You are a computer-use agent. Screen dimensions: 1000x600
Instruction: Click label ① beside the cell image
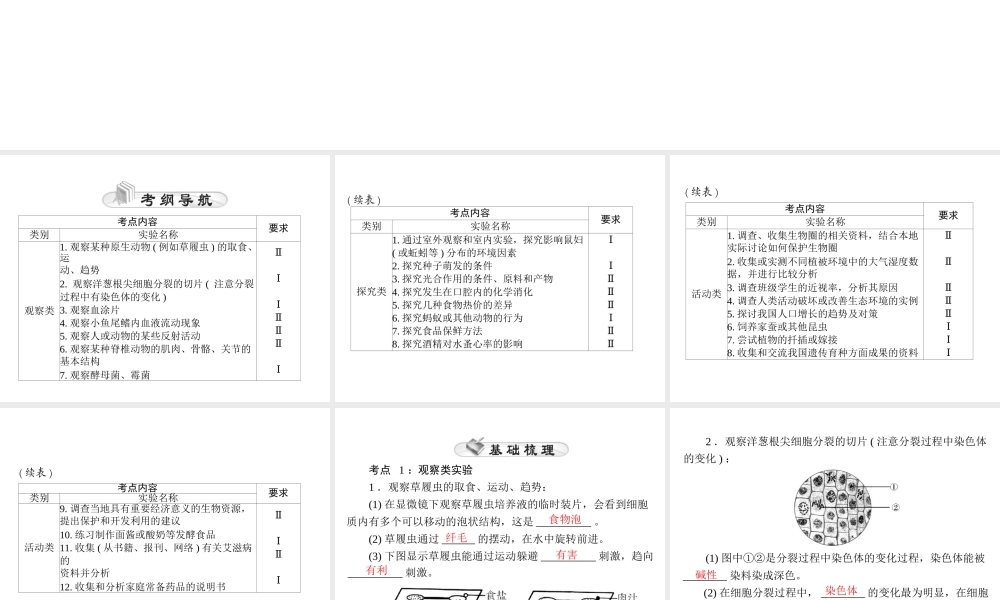[x=893, y=487]
